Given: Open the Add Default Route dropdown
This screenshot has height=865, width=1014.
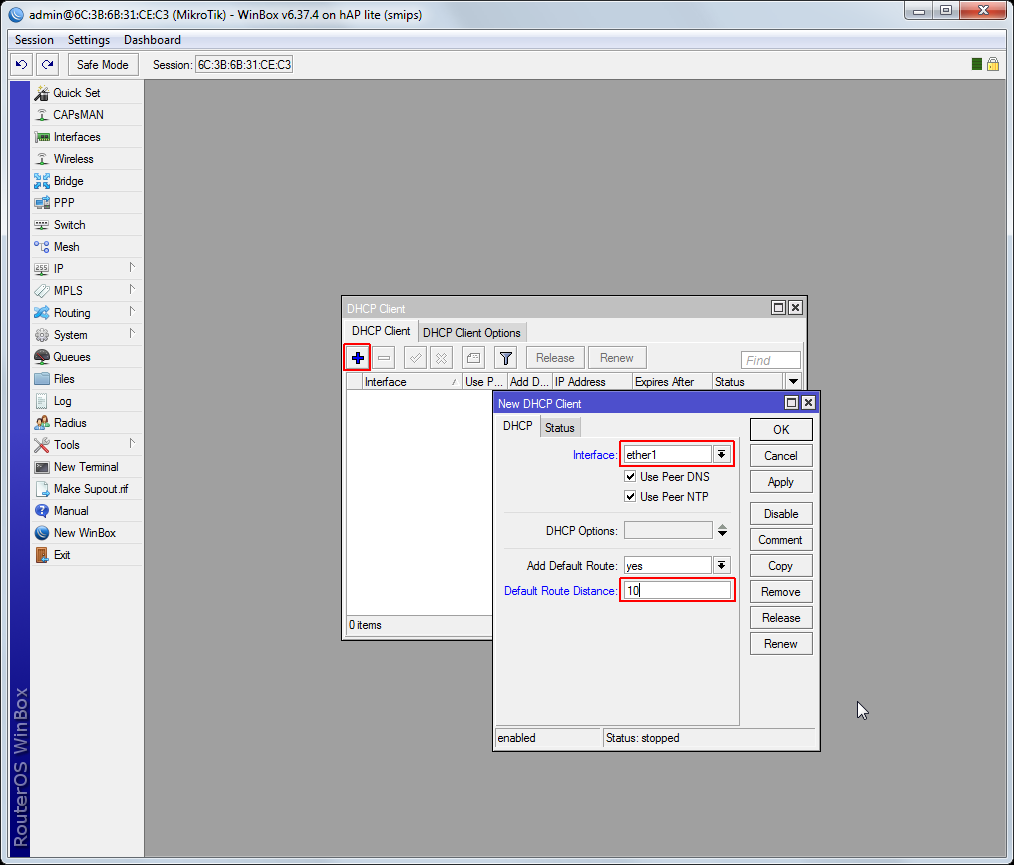Looking at the screenshot, I should tap(721, 566).
